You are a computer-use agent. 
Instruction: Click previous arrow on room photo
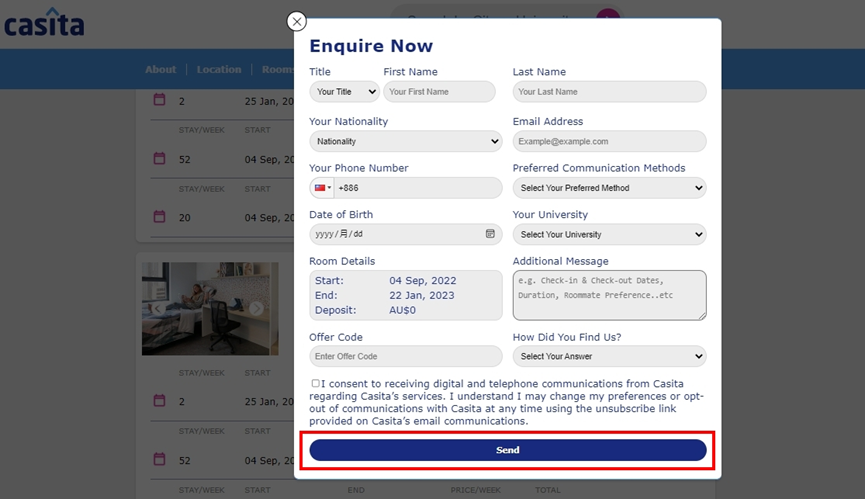click(x=157, y=308)
